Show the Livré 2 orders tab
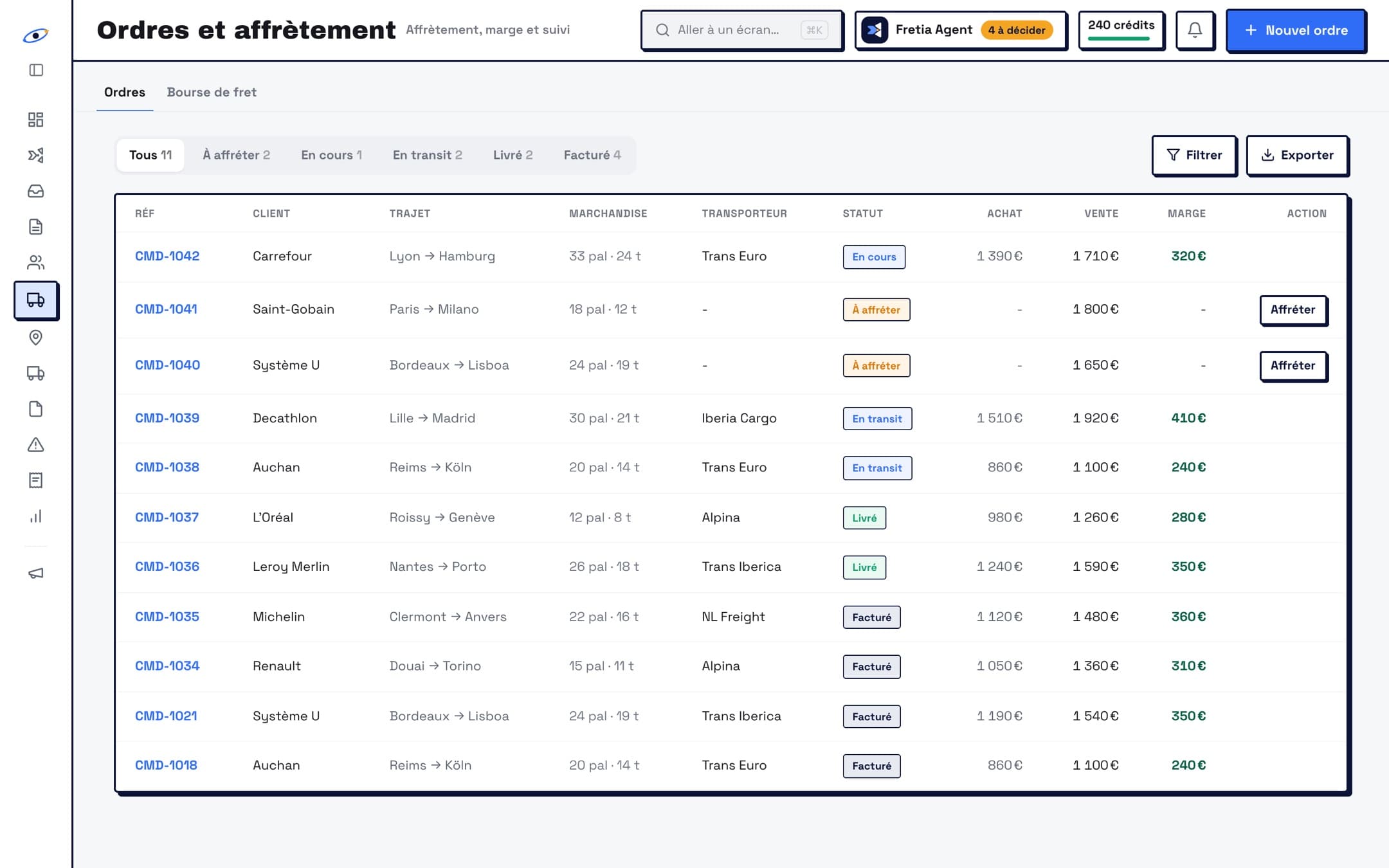Image resolution: width=1389 pixels, height=868 pixels. [x=513, y=155]
